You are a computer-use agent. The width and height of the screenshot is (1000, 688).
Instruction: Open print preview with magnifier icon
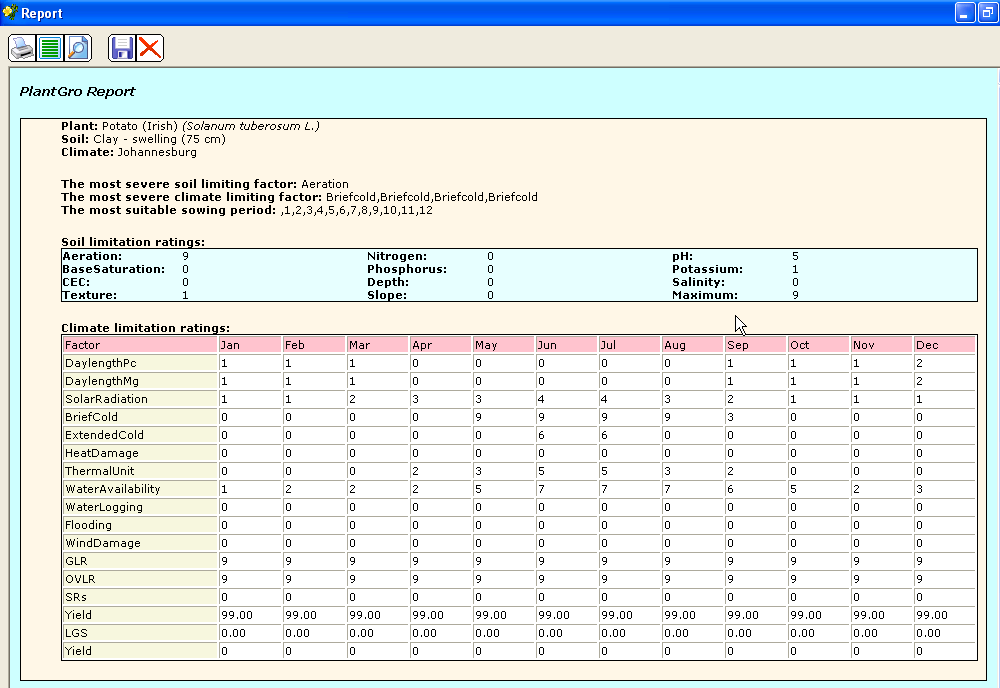coord(77,48)
